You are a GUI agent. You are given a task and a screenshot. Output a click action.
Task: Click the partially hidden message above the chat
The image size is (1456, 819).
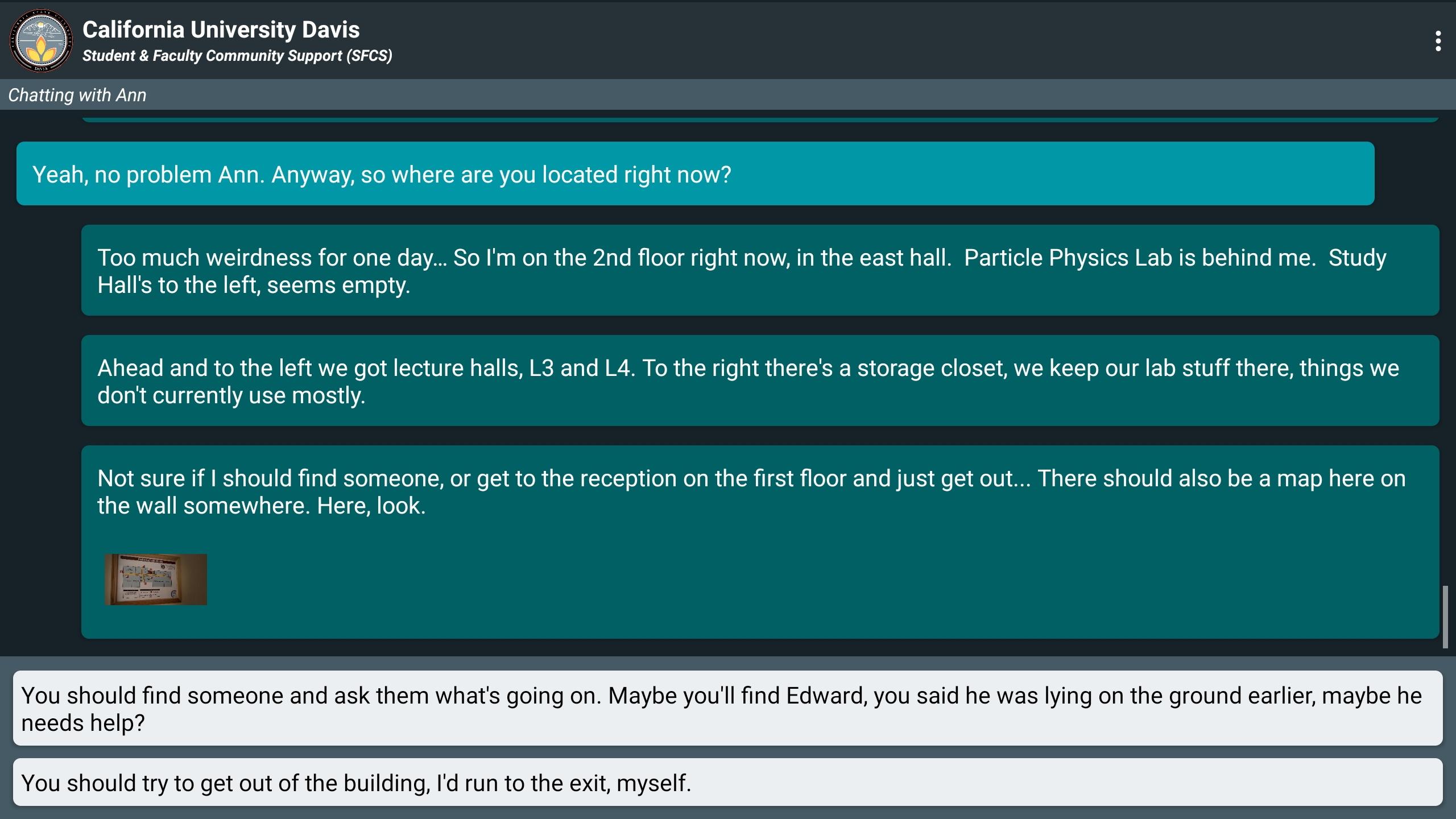[x=760, y=119]
